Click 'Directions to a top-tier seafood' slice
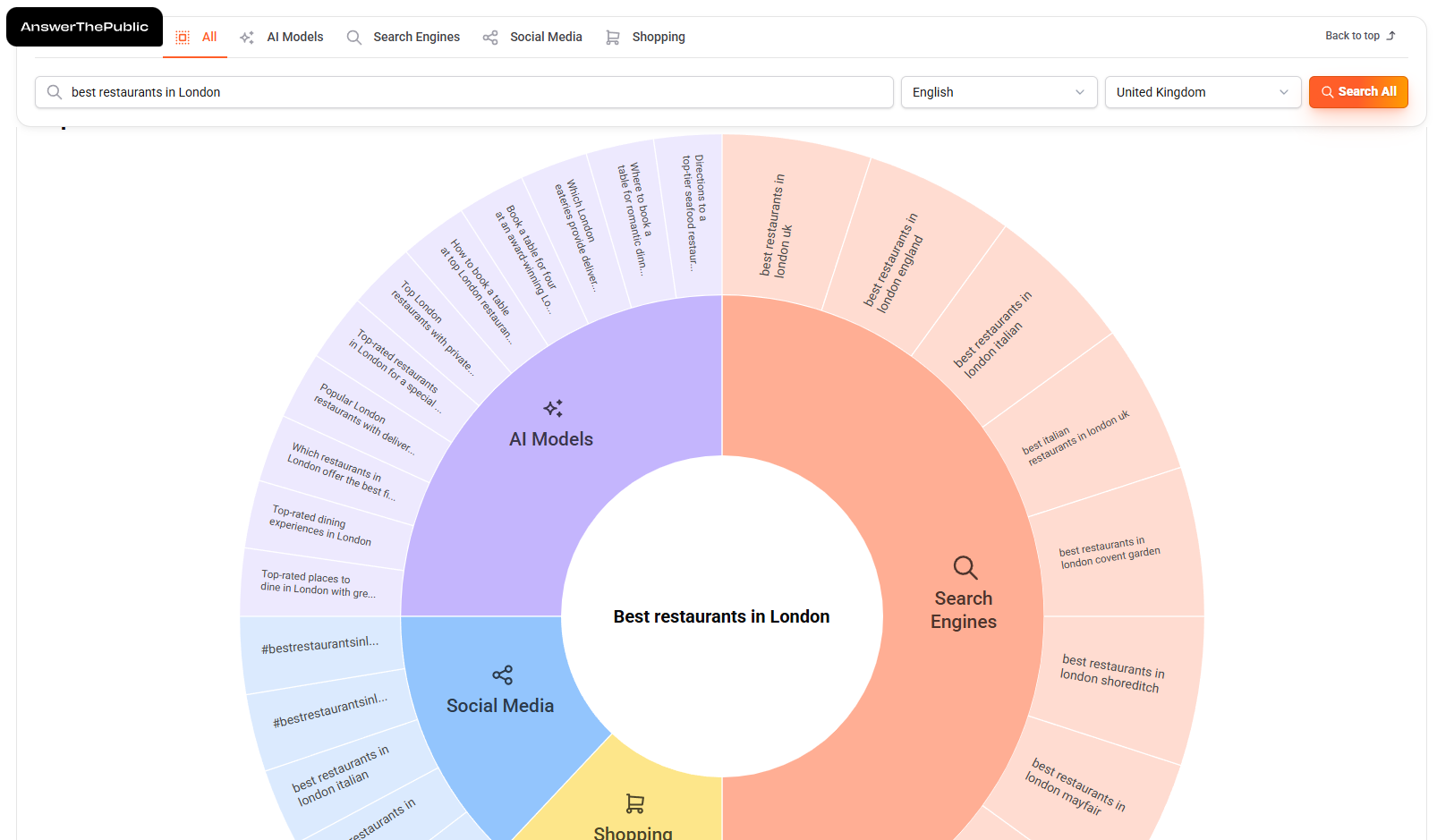 click(693, 213)
